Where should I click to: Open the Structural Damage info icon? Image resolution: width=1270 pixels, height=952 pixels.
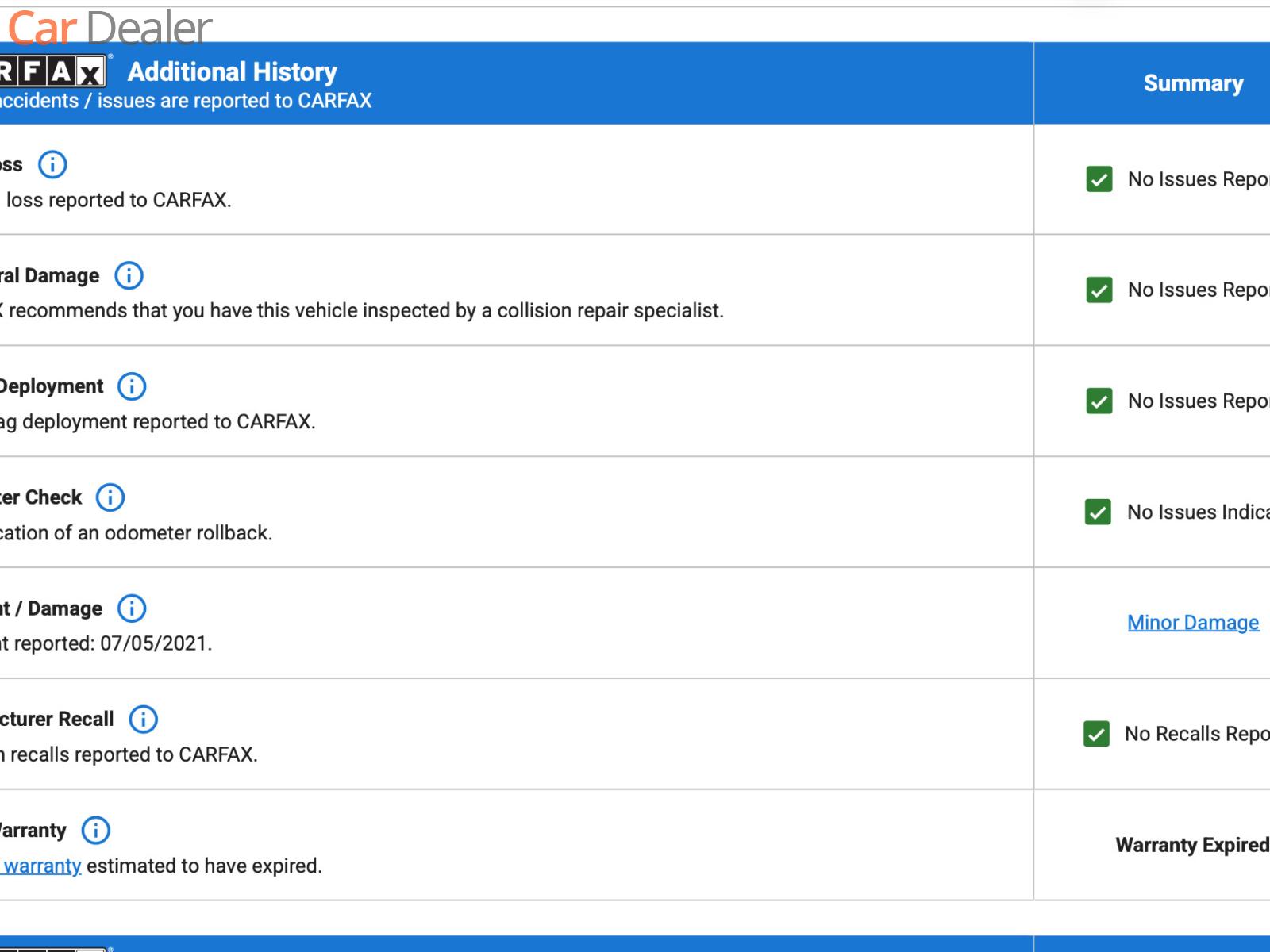[129, 276]
